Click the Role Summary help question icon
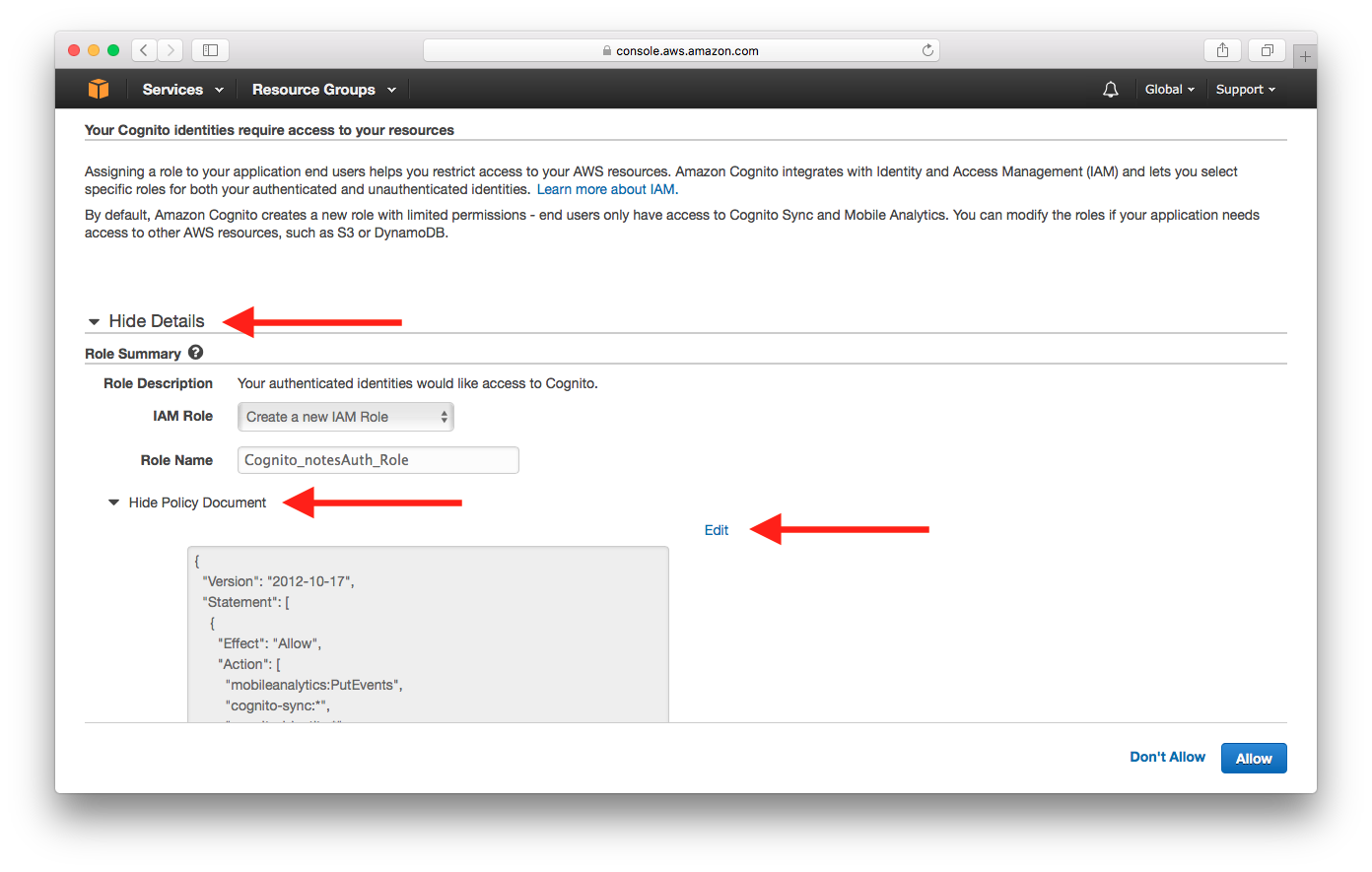This screenshot has height=872, width=1372. (195, 352)
